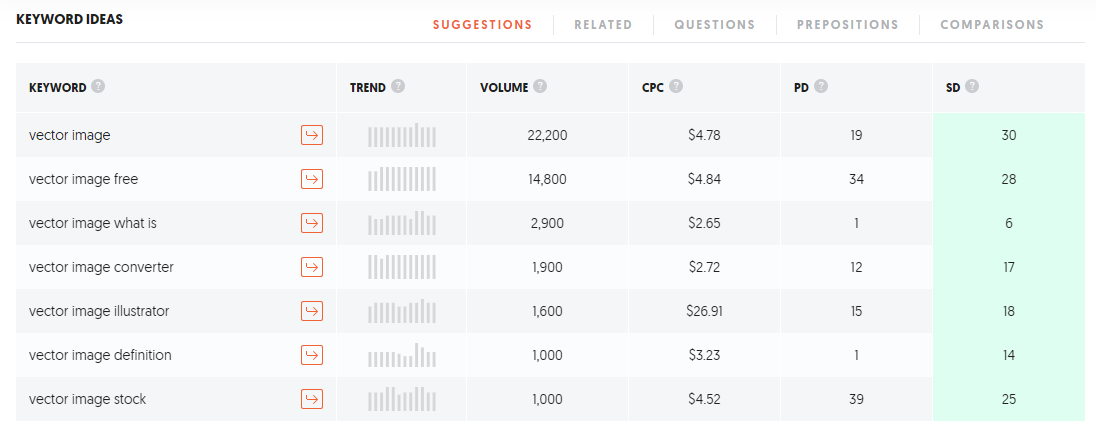Open the PREPOSITIONS tab
Image resolution: width=1096 pixels, height=426 pixels.
click(848, 24)
